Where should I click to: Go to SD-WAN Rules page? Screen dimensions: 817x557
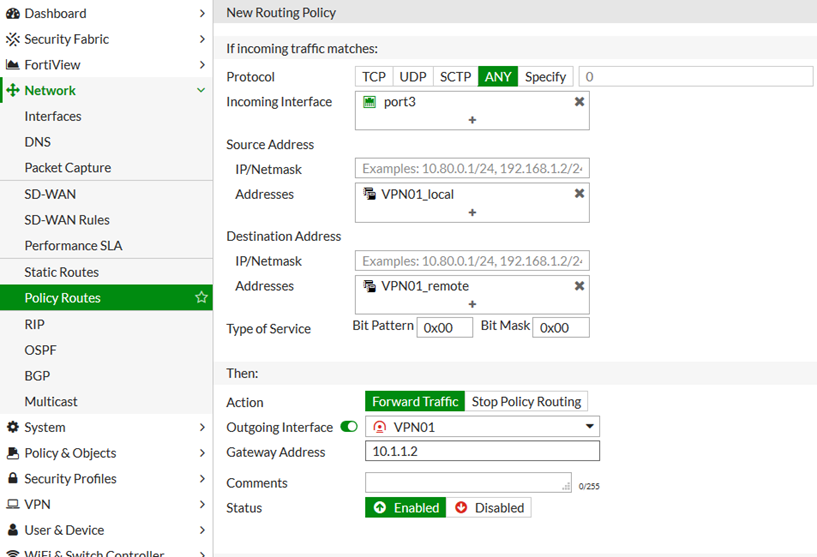tap(67, 220)
